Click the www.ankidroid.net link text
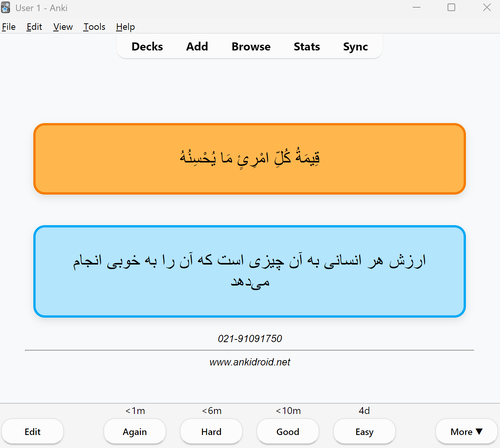This screenshot has height=448, width=500. coord(250,362)
